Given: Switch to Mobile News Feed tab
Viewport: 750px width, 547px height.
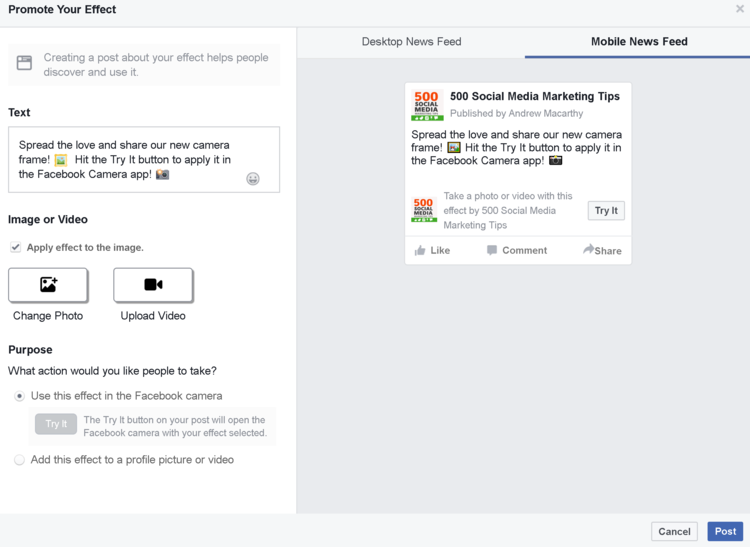Looking at the screenshot, I should coord(639,42).
